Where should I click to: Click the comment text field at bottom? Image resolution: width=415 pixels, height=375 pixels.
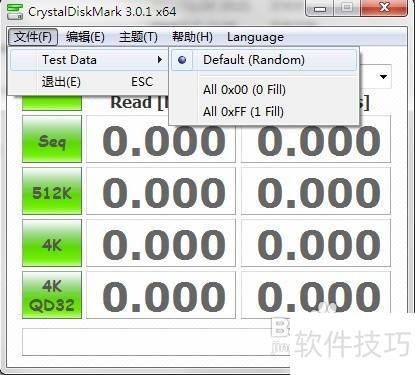pyautogui.click(x=156, y=342)
